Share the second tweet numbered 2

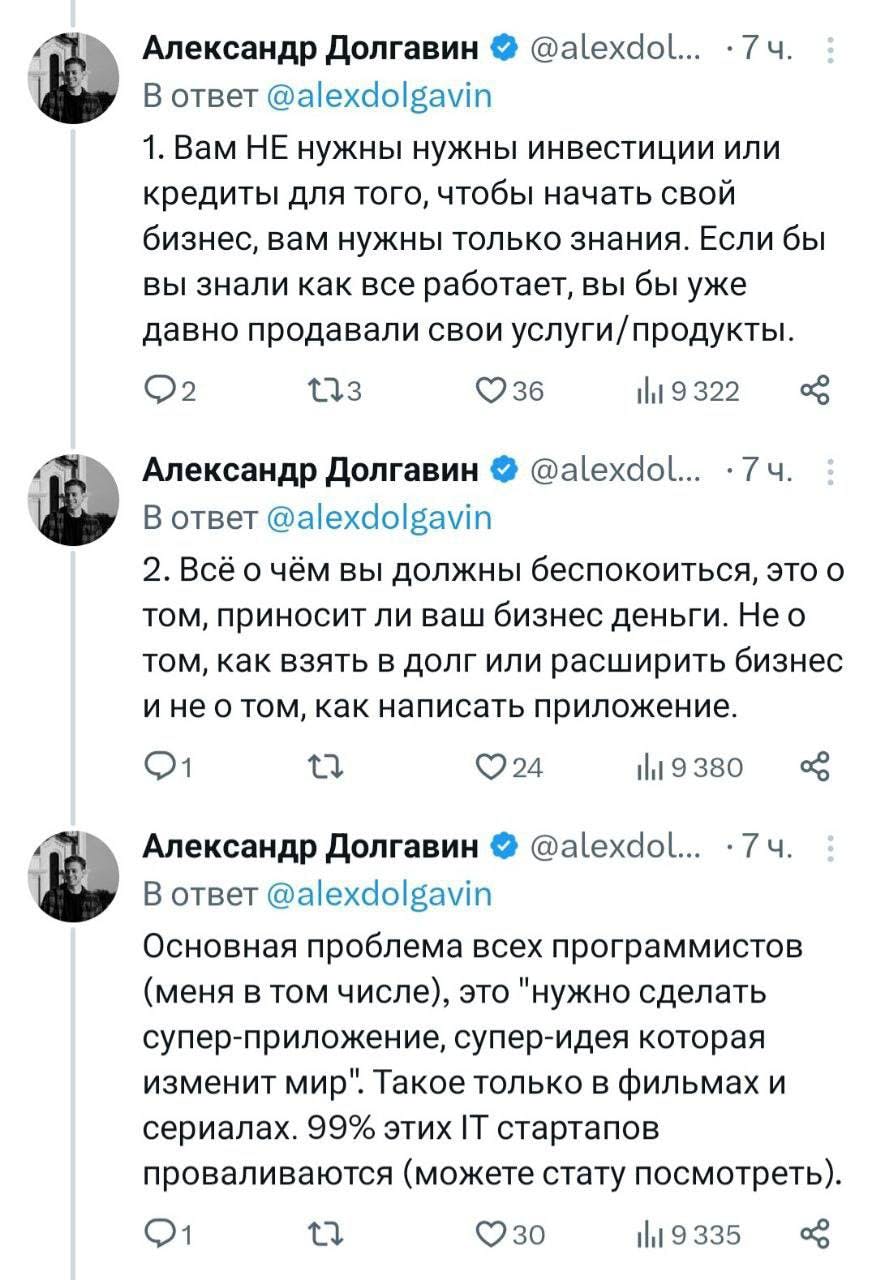[815, 766]
